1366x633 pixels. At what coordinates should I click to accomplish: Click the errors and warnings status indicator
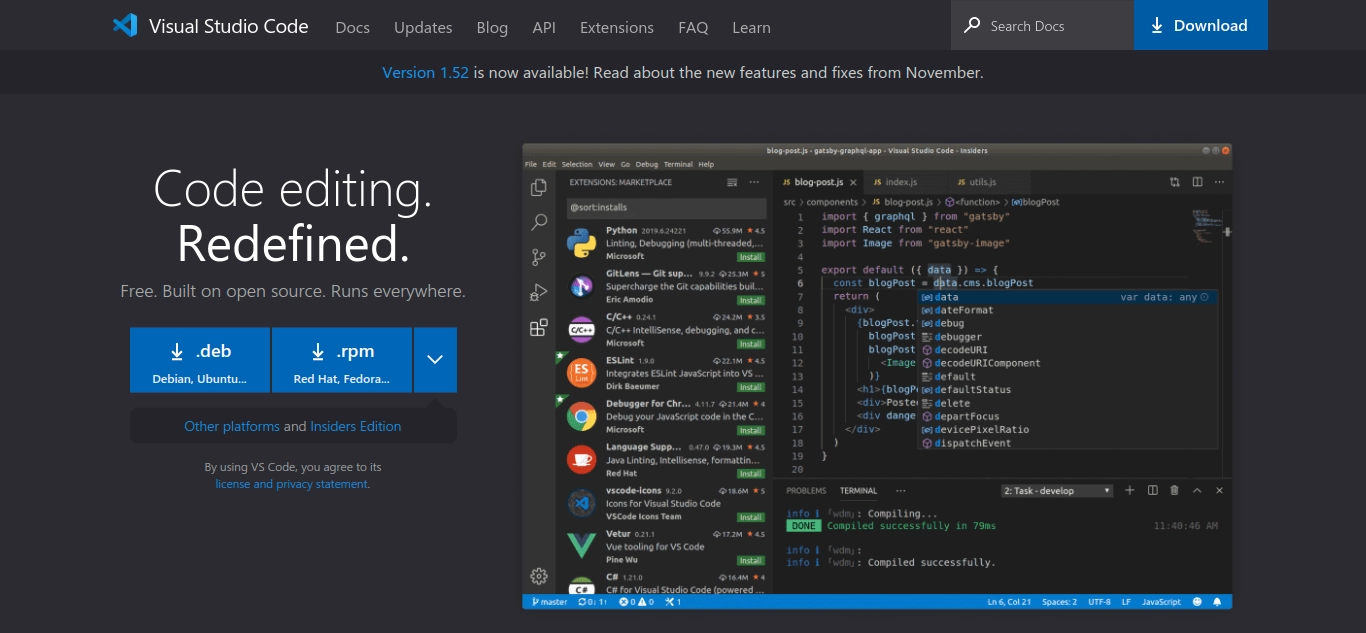coord(636,602)
